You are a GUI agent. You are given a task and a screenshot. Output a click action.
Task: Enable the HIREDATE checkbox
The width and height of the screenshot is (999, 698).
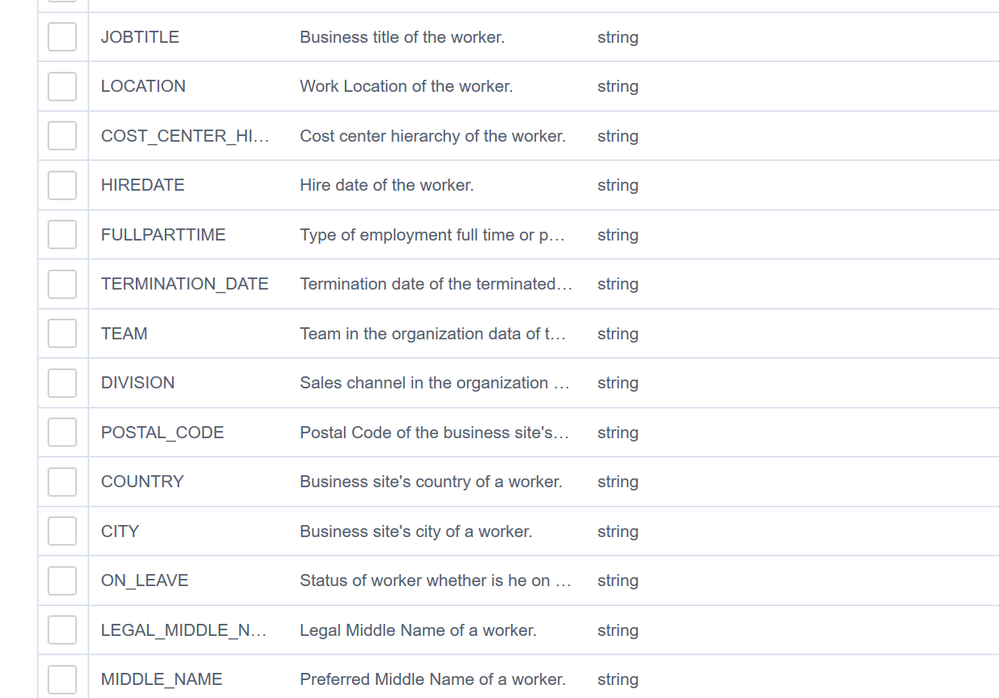[62, 185]
